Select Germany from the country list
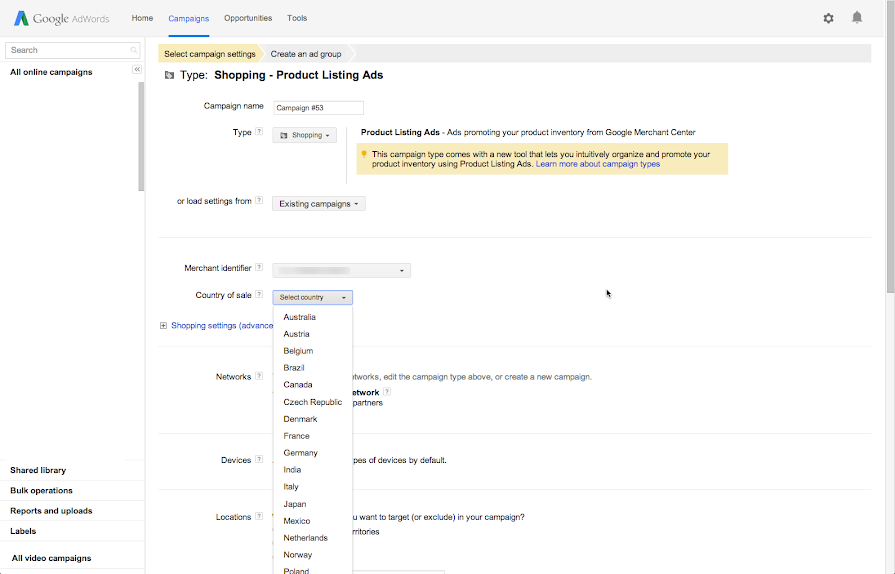Viewport: 895px width, 574px height. 300,453
